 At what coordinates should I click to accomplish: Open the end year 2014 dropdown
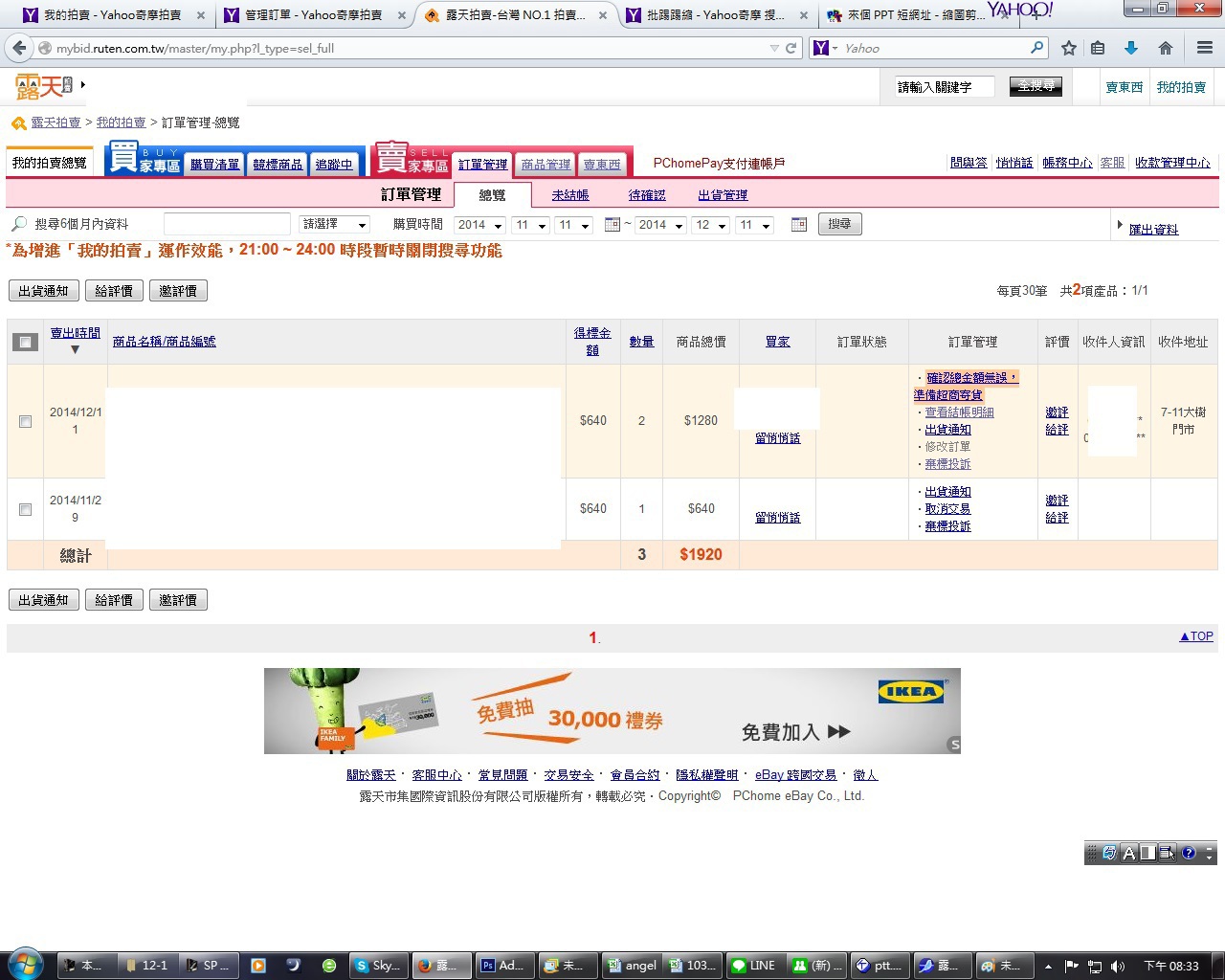[x=661, y=225]
